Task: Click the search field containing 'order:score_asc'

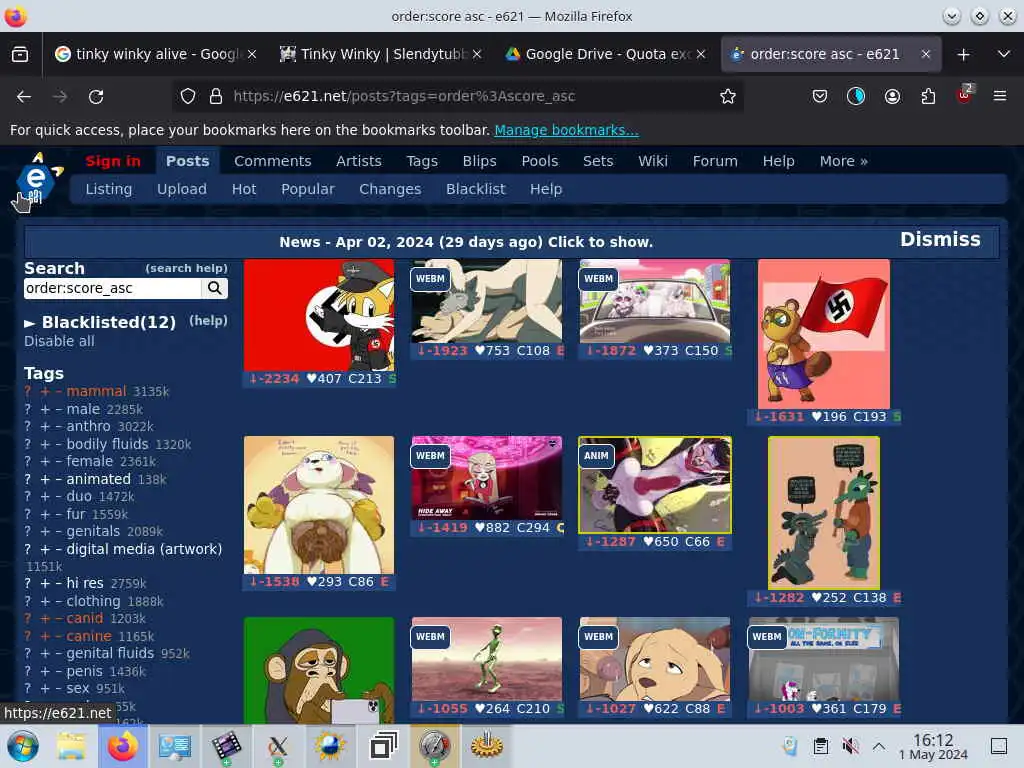Action: point(112,288)
